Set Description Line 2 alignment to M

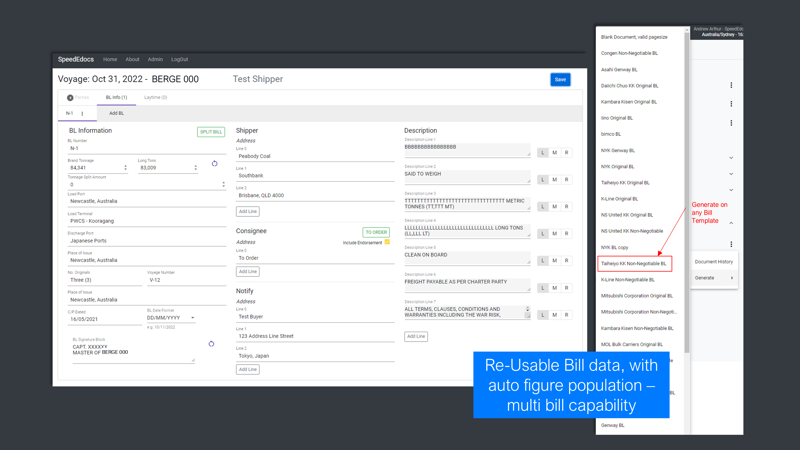click(x=555, y=180)
